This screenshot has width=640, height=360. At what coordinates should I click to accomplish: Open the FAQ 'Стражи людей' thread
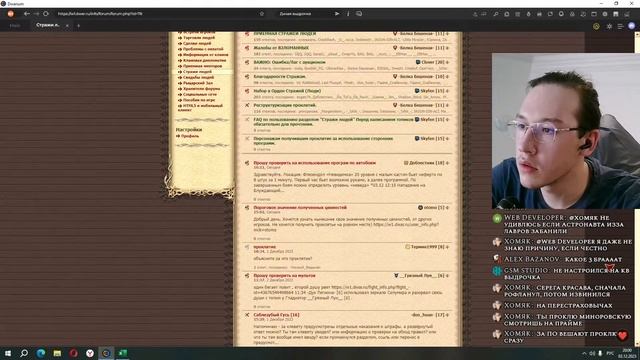point(333,122)
